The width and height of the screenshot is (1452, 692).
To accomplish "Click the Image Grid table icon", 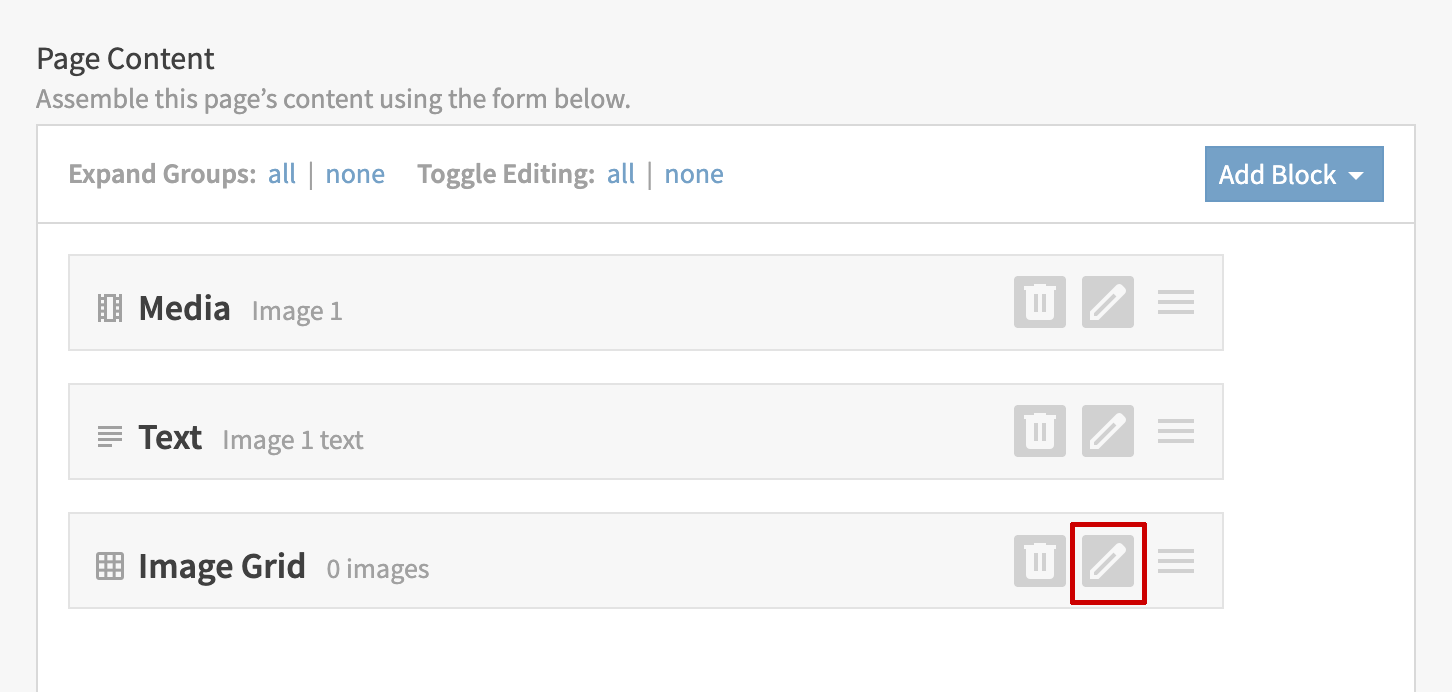I will (x=109, y=567).
